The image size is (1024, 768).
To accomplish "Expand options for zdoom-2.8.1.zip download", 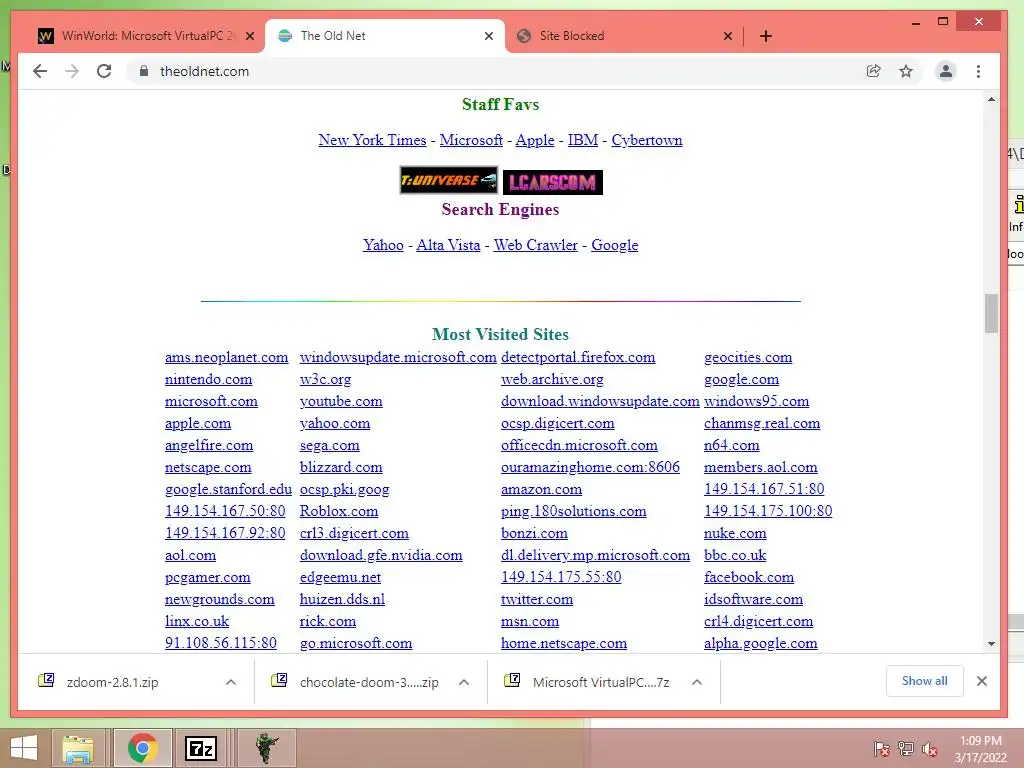I will (231, 682).
